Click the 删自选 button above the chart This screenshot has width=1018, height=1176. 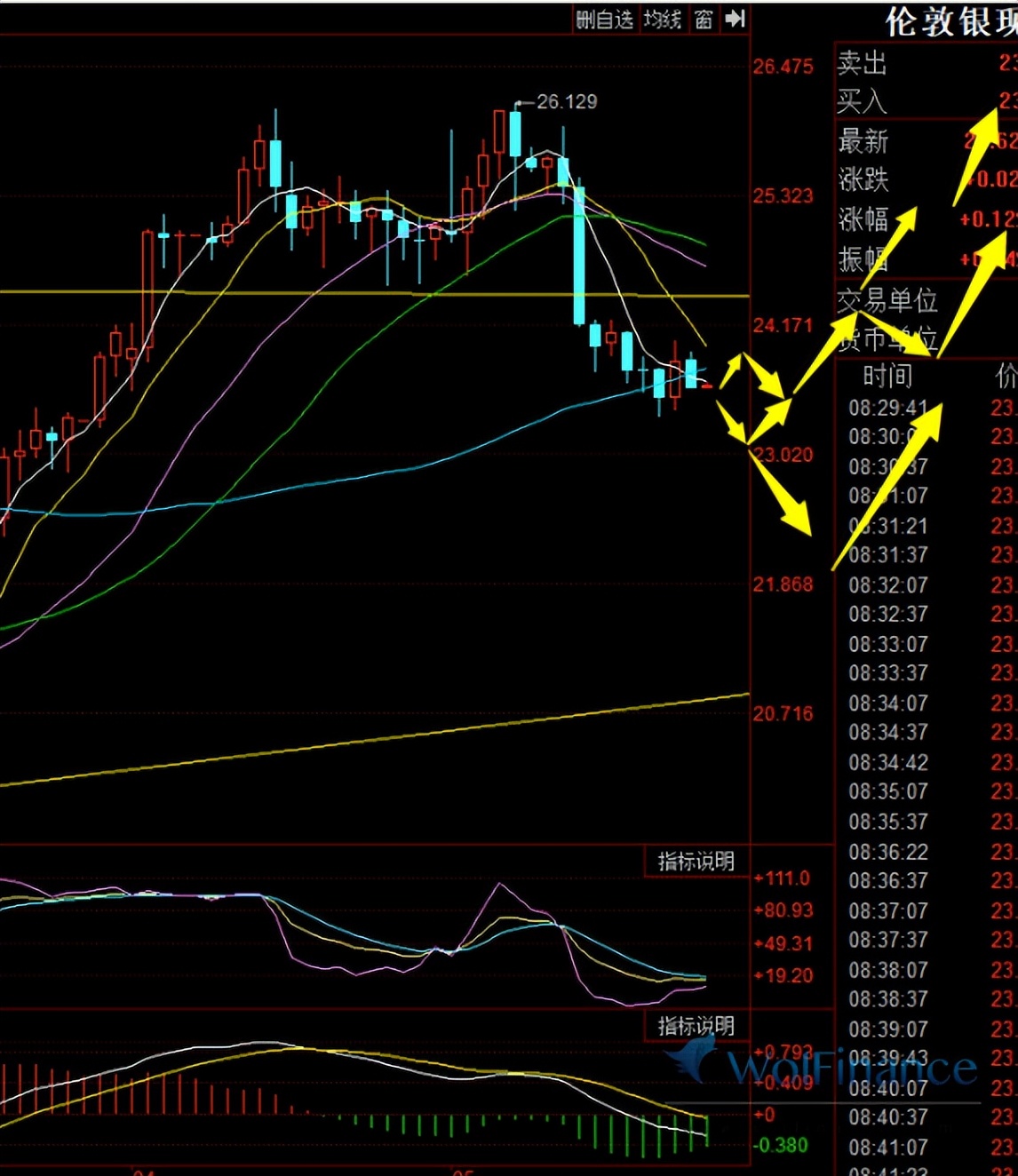point(604,20)
